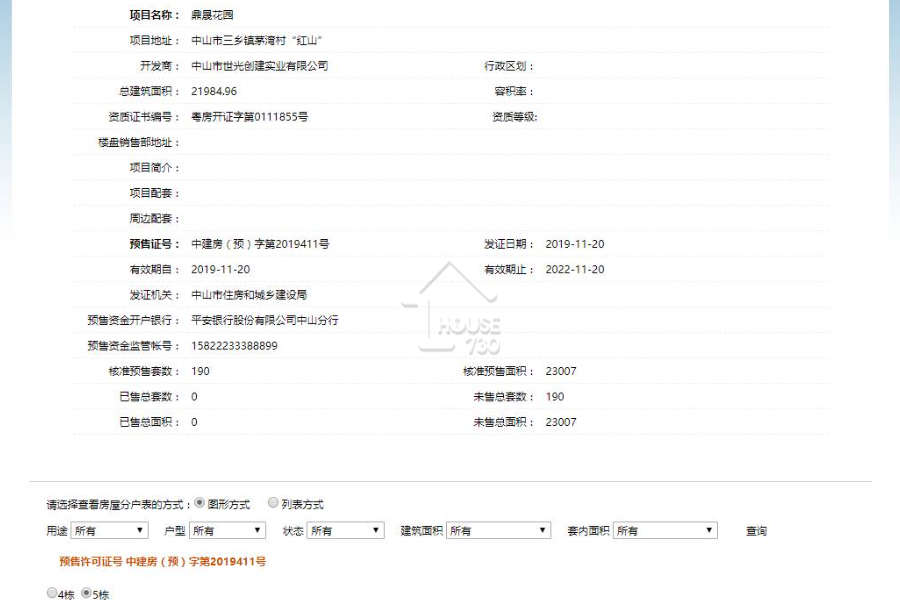Choose the 4栋 building radio option

point(52,593)
